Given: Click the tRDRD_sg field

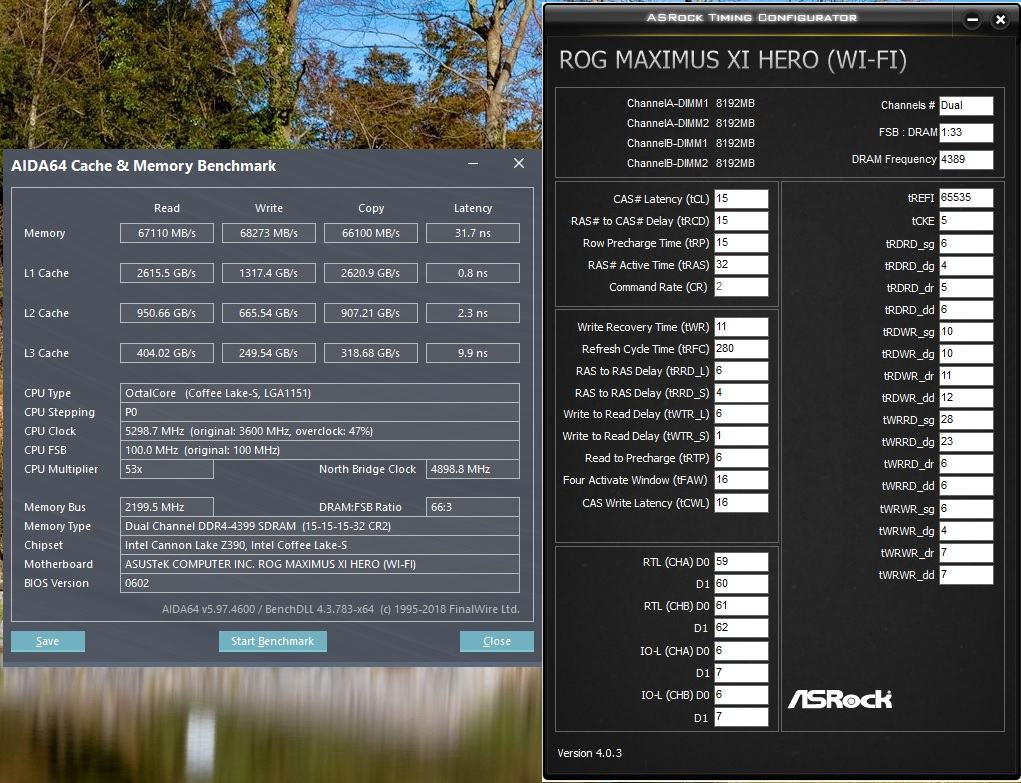Looking at the screenshot, I should (x=966, y=244).
